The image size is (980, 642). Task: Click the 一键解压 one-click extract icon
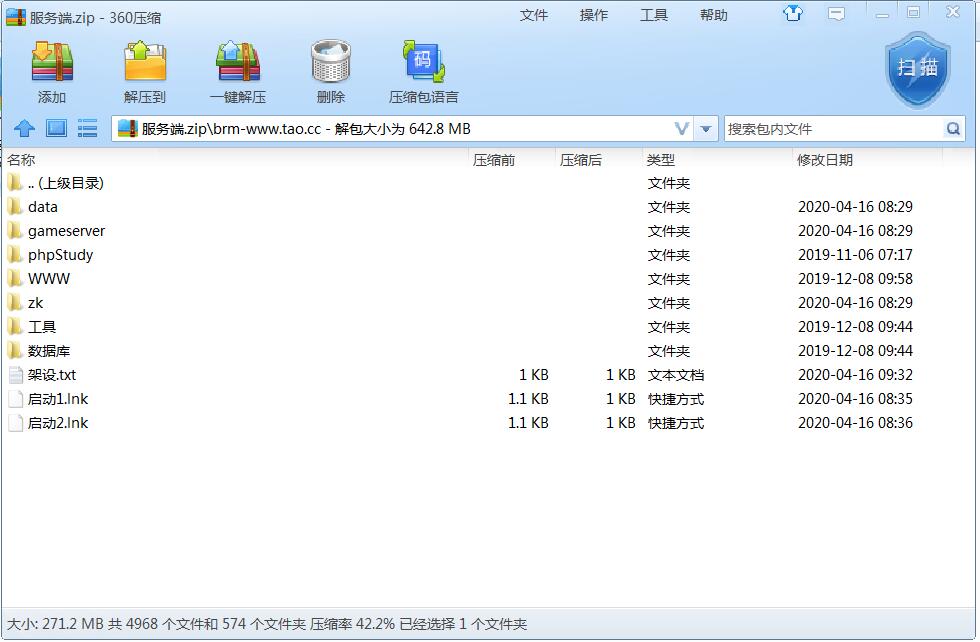[238, 63]
